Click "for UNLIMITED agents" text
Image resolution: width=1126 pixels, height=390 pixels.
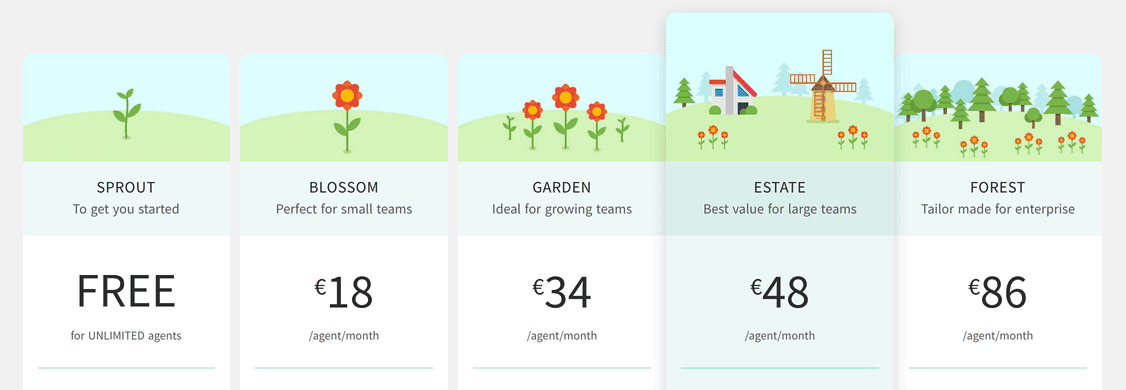click(x=126, y=335)
